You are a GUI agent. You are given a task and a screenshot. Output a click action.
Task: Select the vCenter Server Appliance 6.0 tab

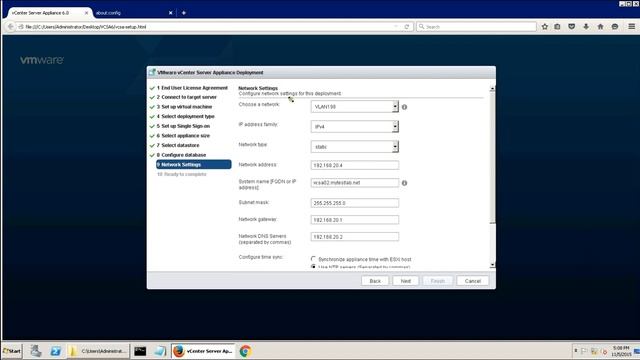click(x=48, y=13)
